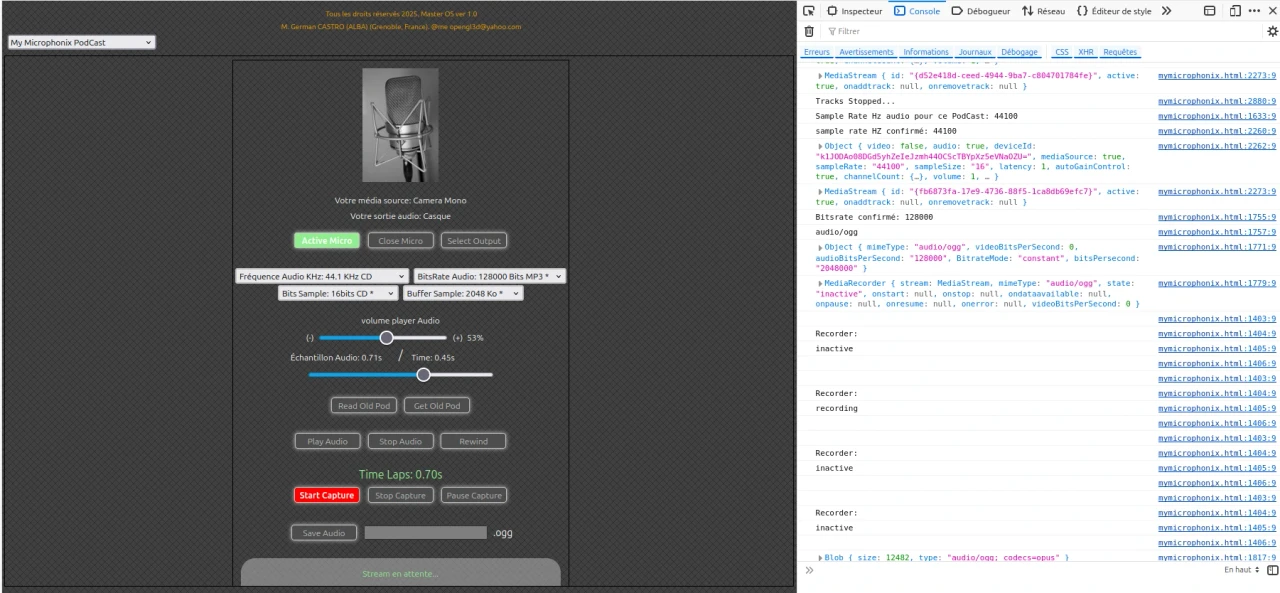Click the Save Audio button
Screen dimensions: 1280x593
(x=324, y=533)
